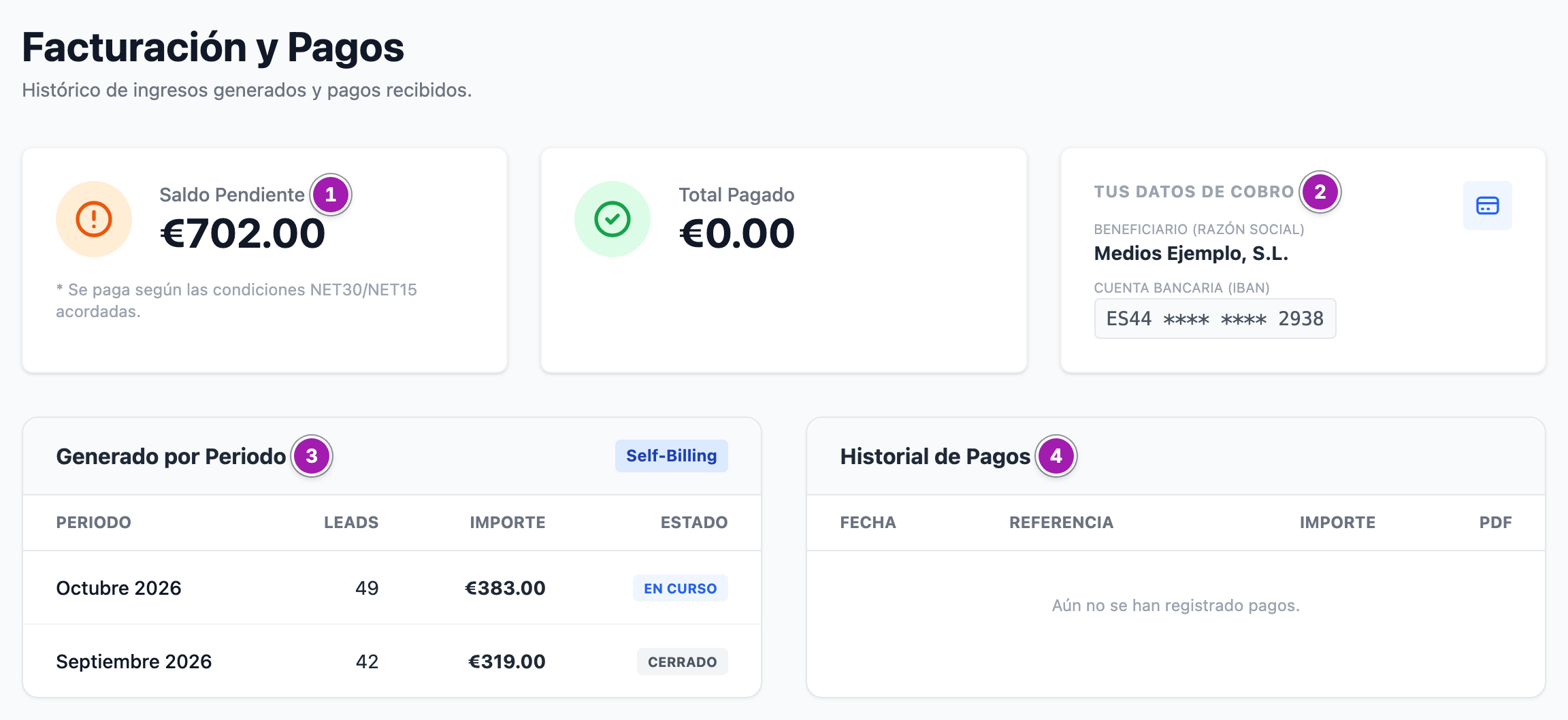
Task: Click the EN CURSO status badge
Action: click(x=681, y=589)
